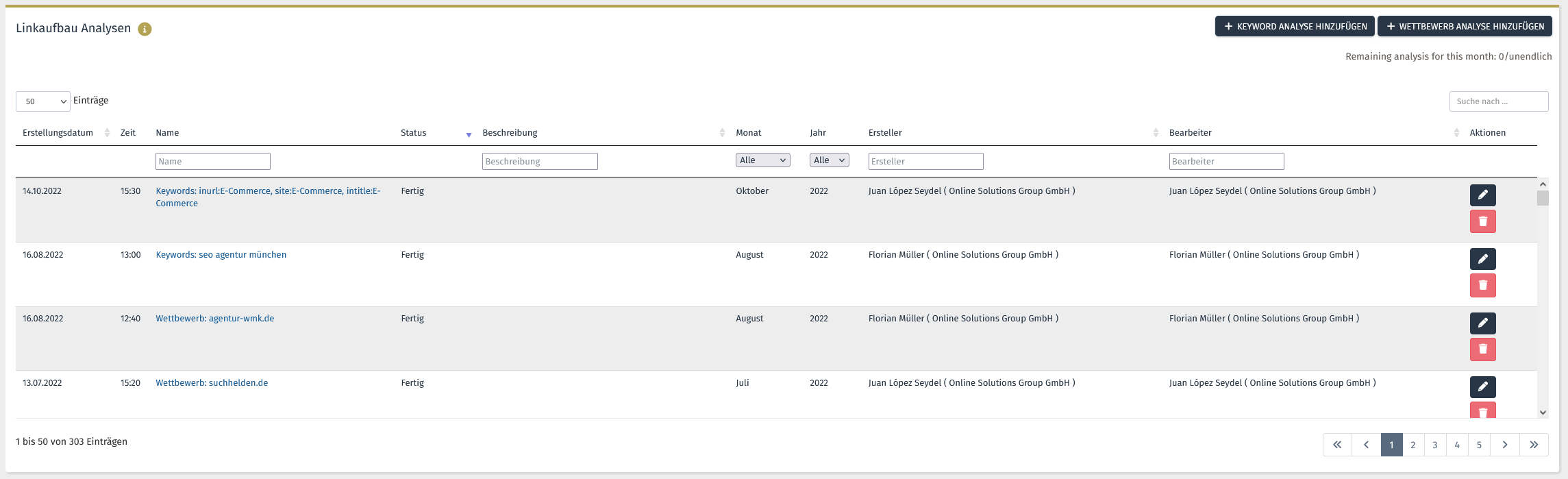
Task: Sort by Beschreibung column arrows
Action: tap(722, 133)
